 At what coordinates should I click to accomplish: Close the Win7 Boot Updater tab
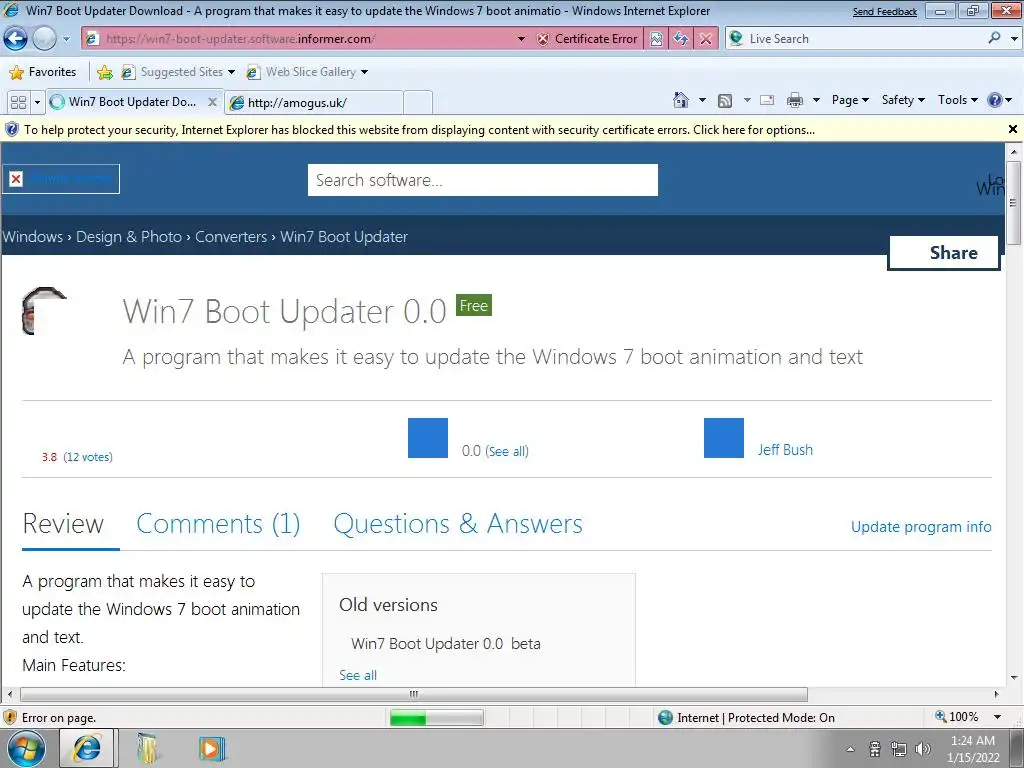click(x=212, y=102)
